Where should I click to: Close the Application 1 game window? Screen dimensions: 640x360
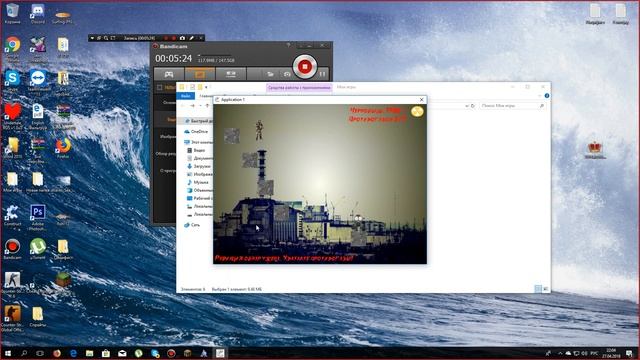(422, 100)
